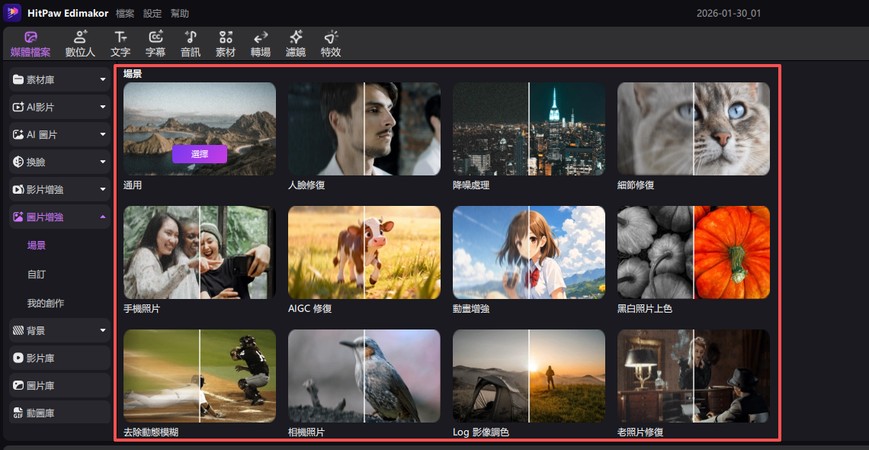Expand the 素材庫 sidebar dropdown
869x450 pixels.
tap(102, 78)
